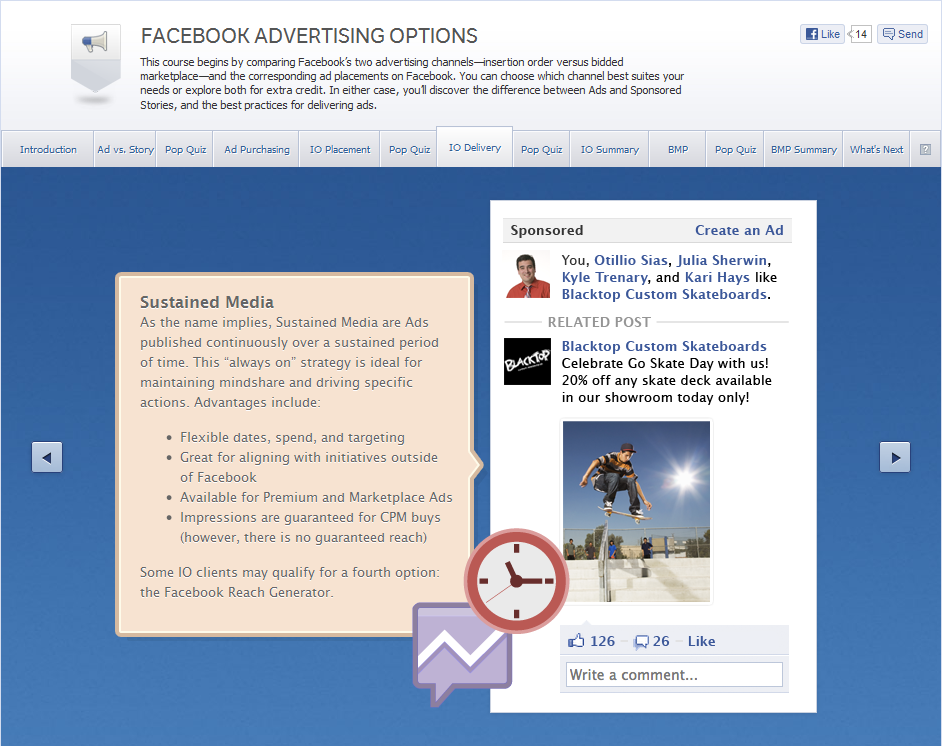
Task: Click the Create an Ad link
Action: pos(739,230)
